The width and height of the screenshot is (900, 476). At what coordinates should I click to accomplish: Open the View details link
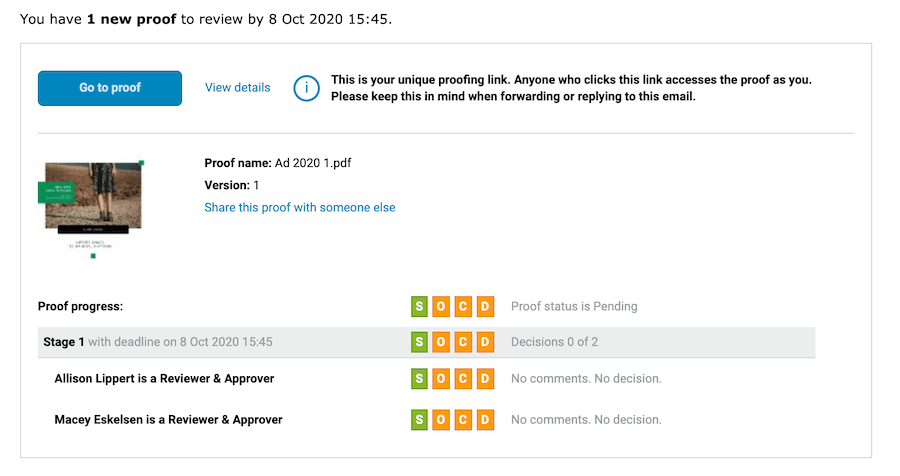coord(237,88)
